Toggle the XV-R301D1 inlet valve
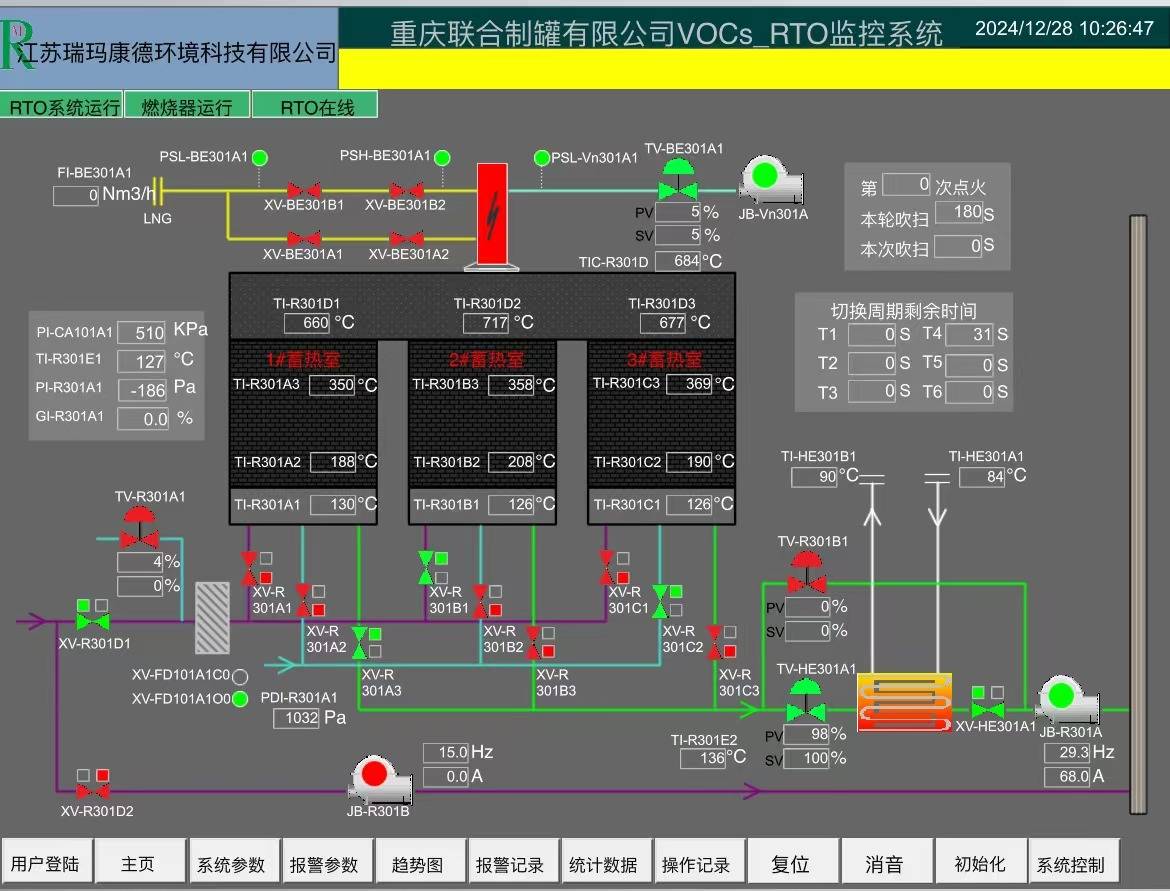1170x891 pixels. pyautogui.click(x=93, y=621)
